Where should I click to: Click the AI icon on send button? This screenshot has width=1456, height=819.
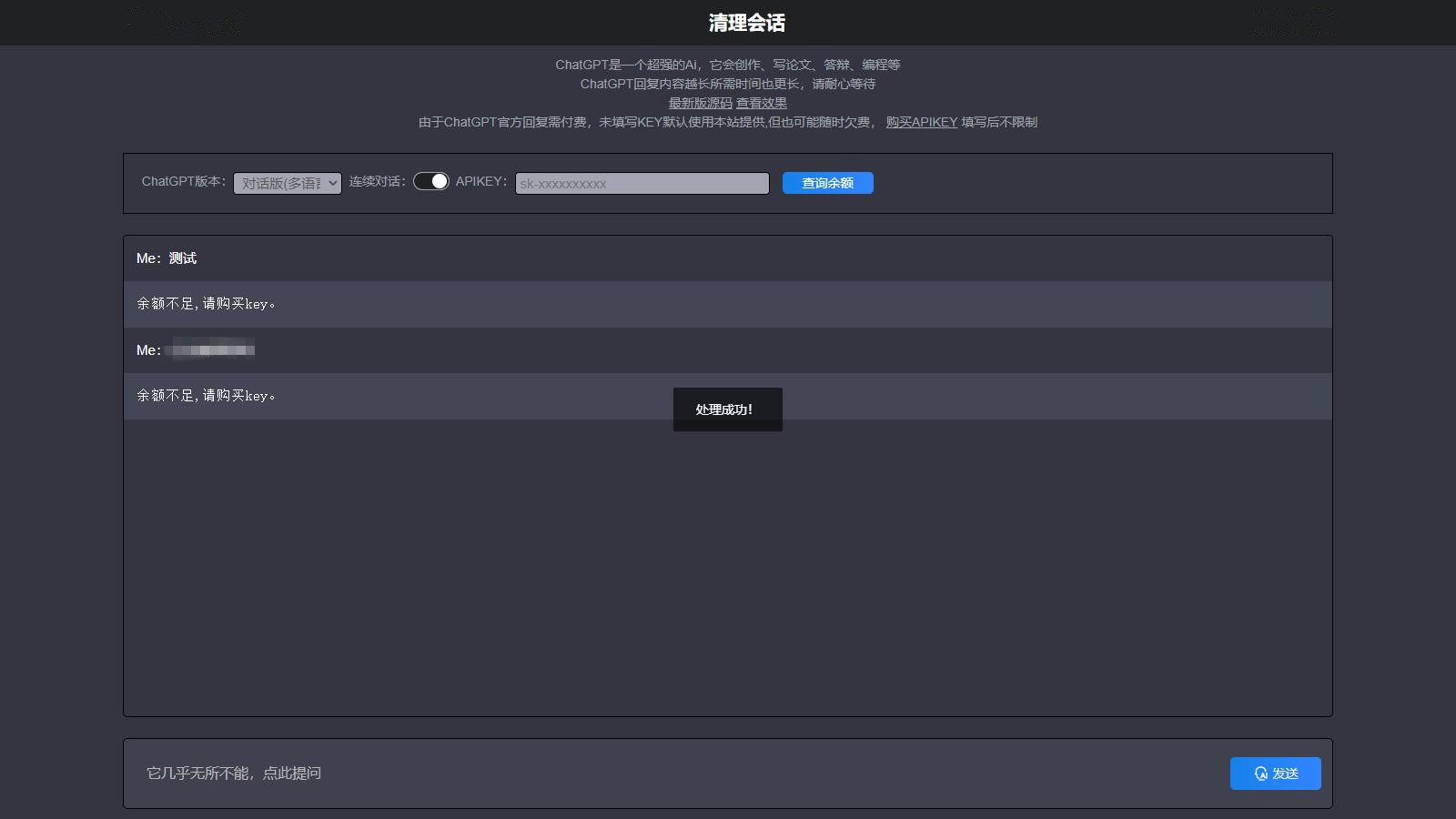[x=1261, y=773]
